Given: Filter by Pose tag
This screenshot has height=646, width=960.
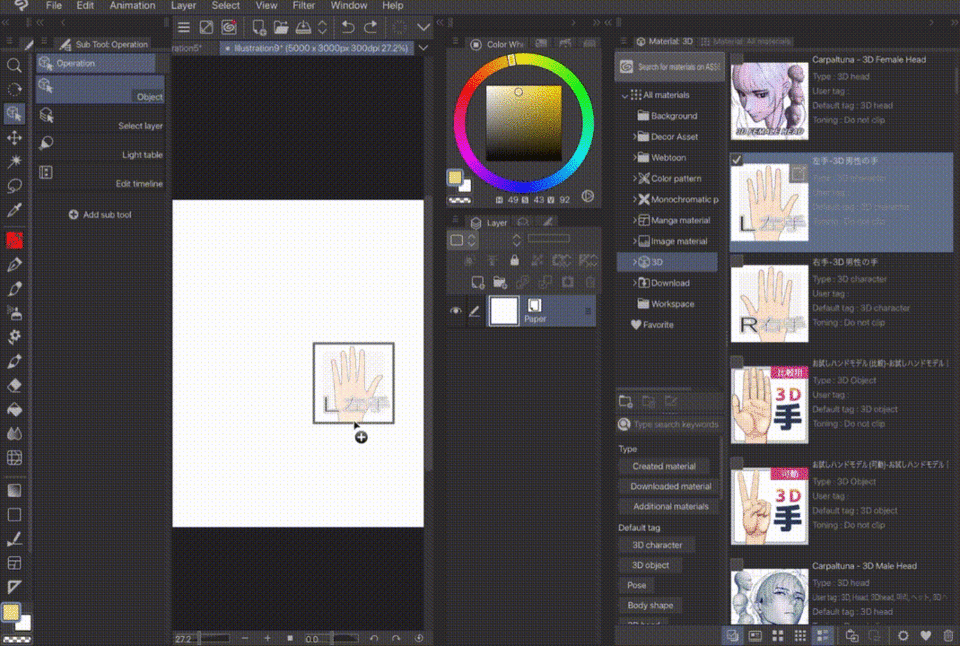Looking at the screenshot, I should [x=636, y=585].
